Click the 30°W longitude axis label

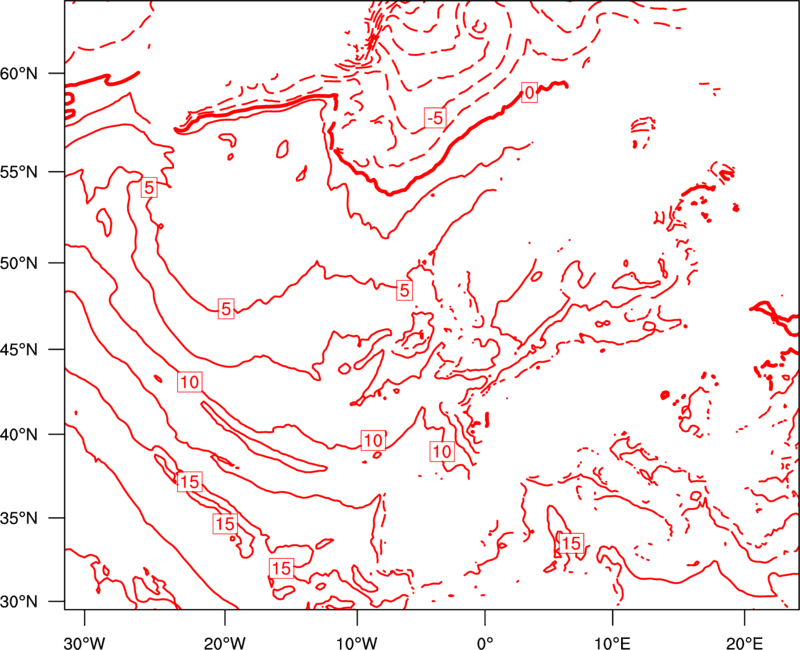[x=84, y=643]
